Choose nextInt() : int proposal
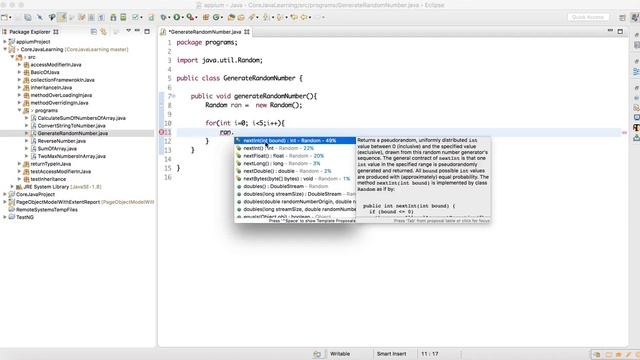 coord(295,148)
